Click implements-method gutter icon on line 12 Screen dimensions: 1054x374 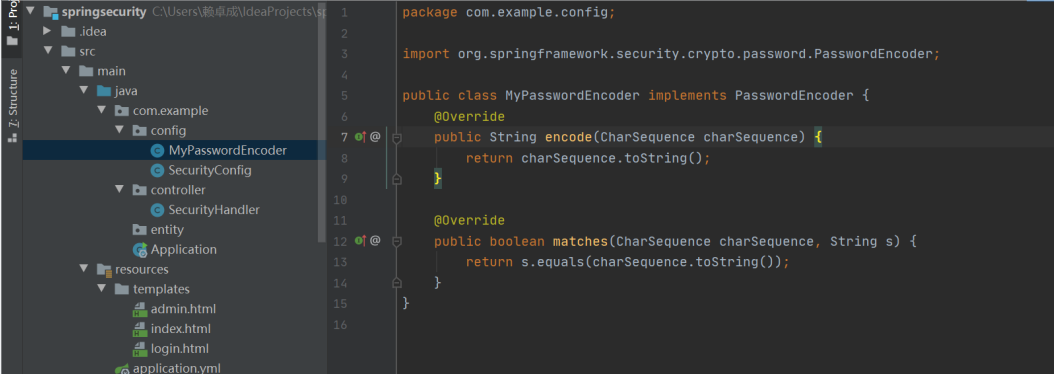pyautogui.click(x=360, y=240)
